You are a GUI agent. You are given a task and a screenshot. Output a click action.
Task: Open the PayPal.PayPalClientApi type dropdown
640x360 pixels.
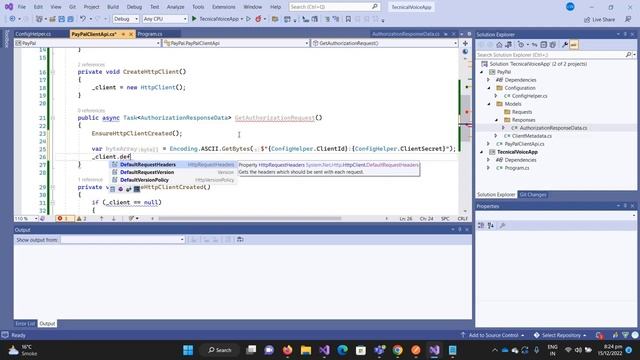click(236, 43)
